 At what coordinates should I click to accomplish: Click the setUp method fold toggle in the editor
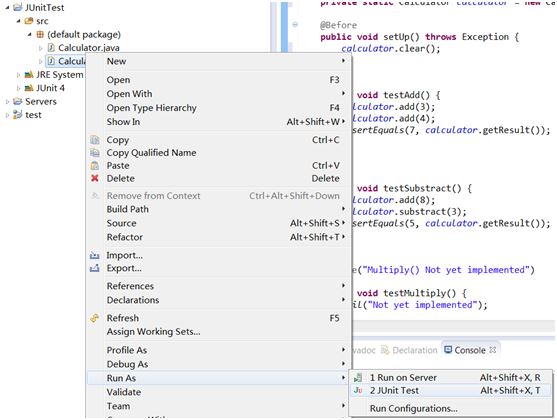tap(295, 25)
